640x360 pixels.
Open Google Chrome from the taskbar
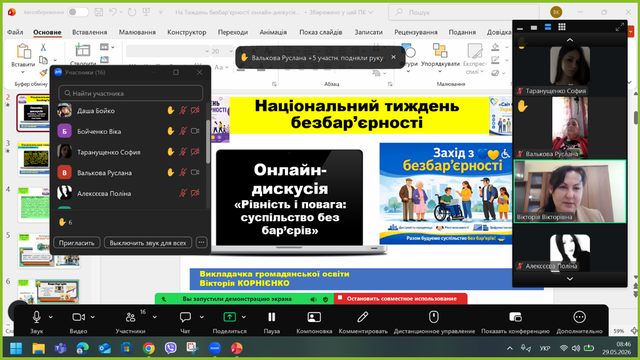(149, 348)
